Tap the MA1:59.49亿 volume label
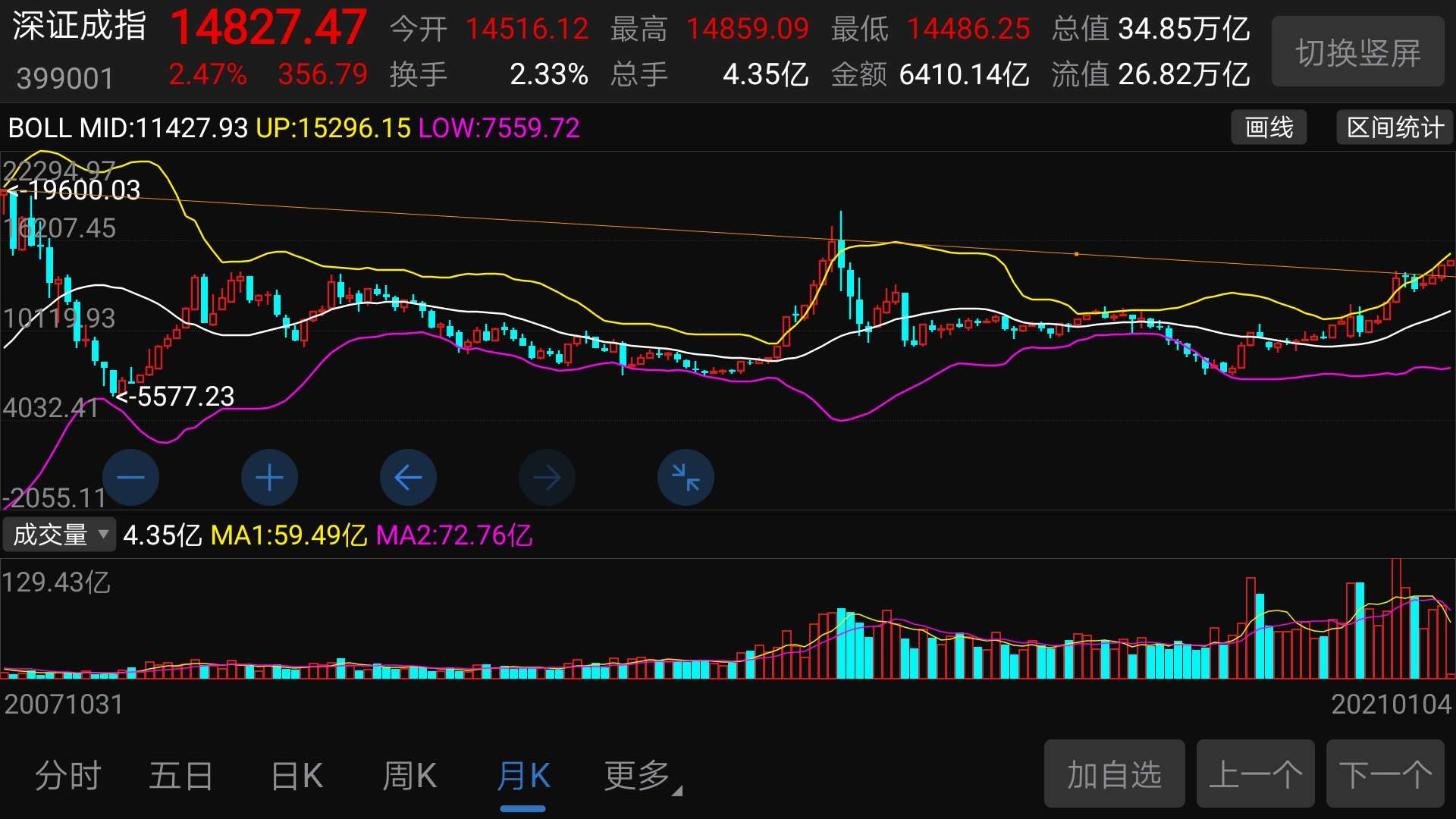 point(288,535)
